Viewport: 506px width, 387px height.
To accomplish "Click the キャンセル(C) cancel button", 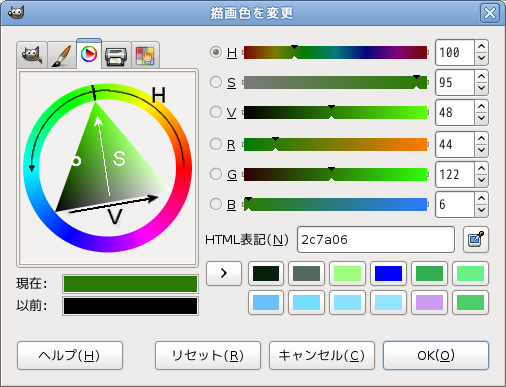I will [x=322, y=355].
